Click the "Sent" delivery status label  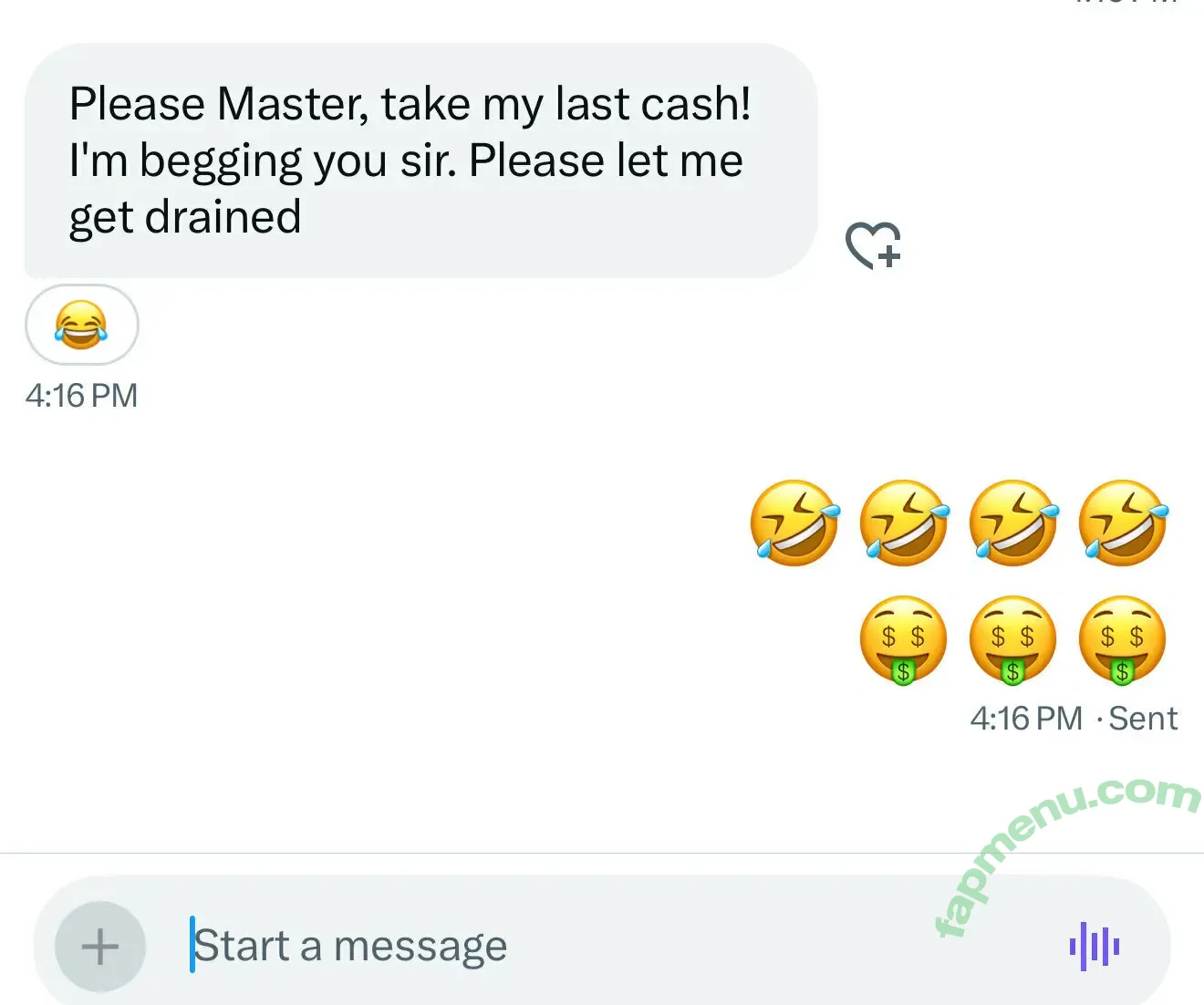tap(1143, 719)
